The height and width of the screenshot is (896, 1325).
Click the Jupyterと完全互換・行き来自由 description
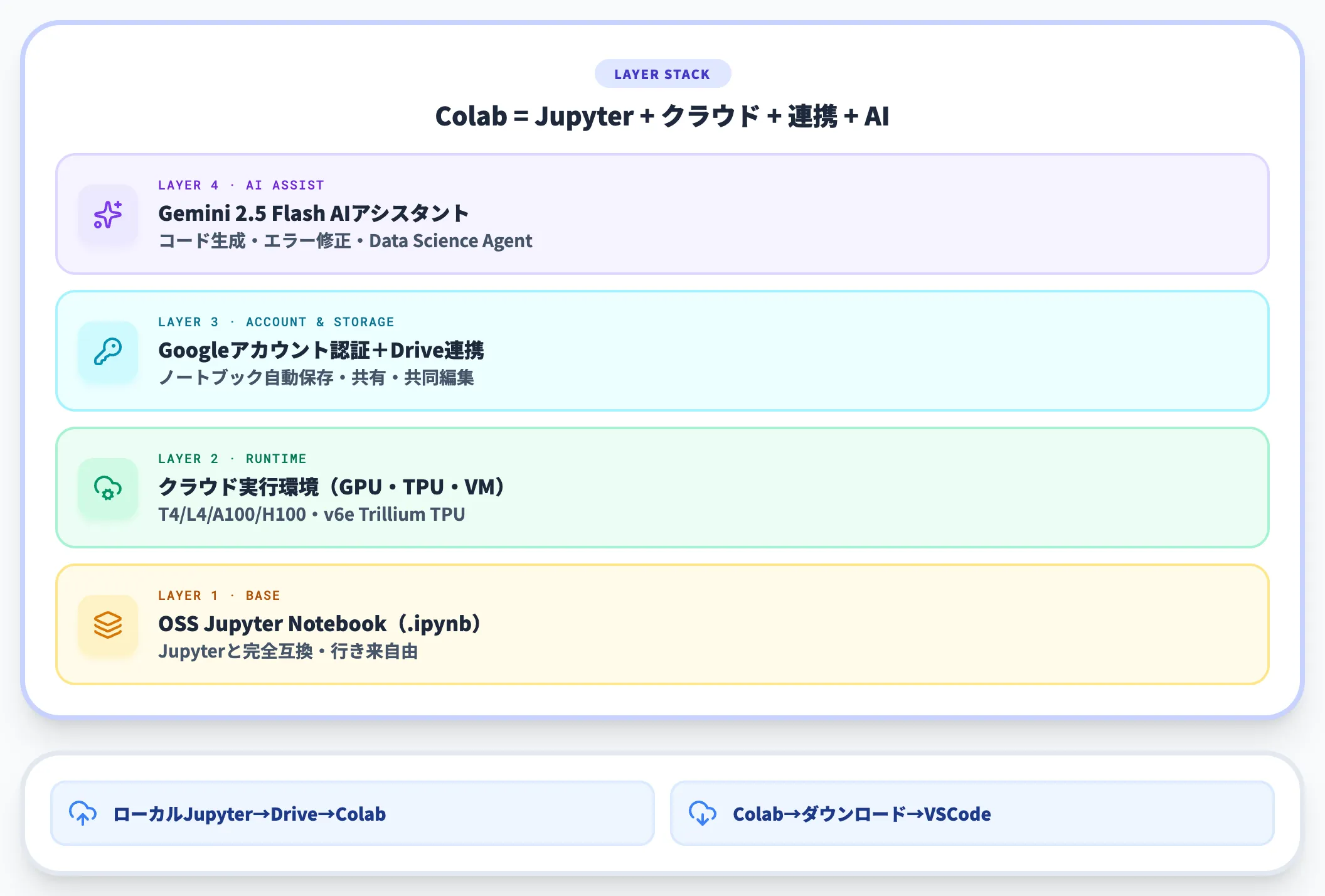tap(288, 651)
